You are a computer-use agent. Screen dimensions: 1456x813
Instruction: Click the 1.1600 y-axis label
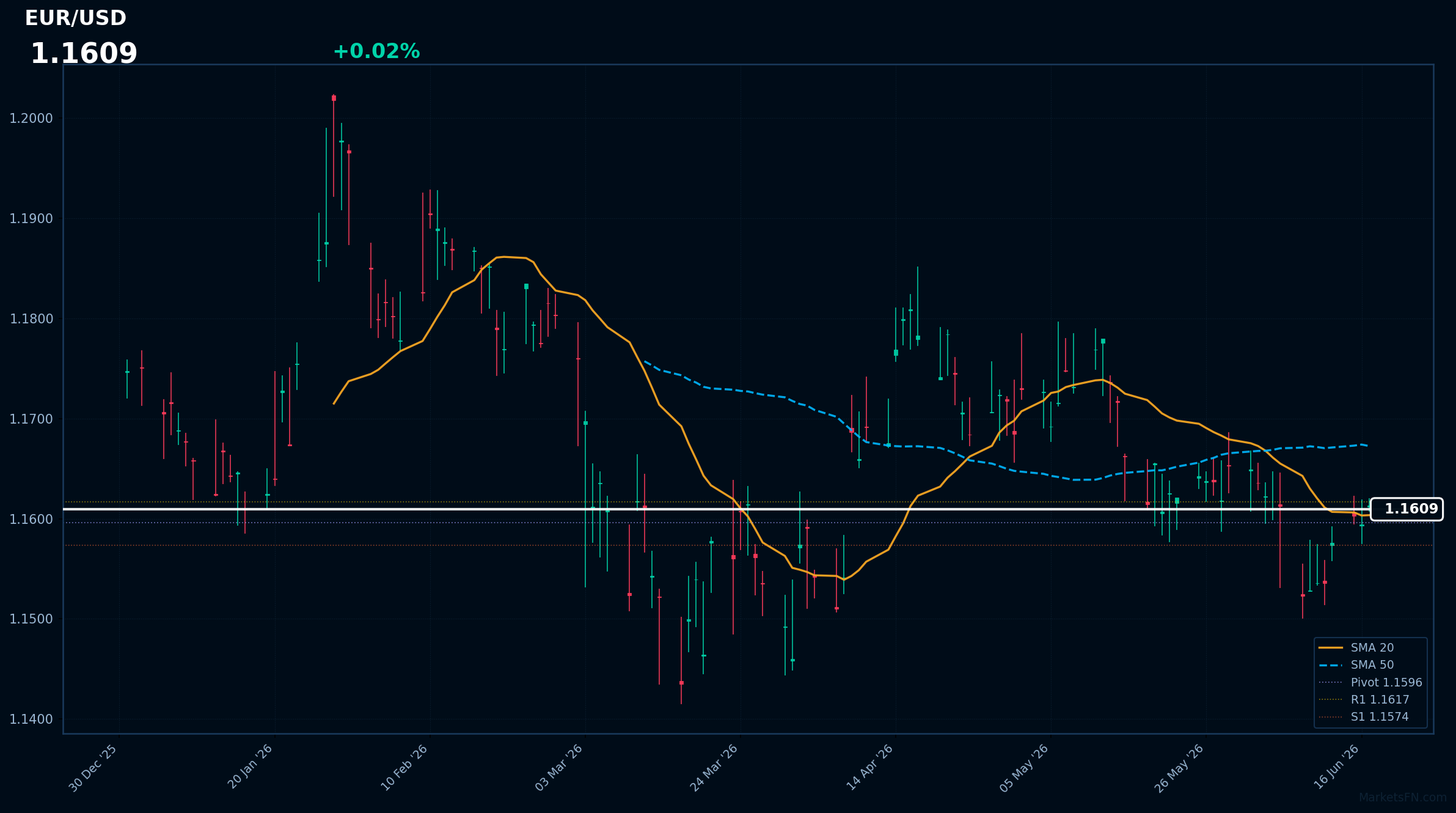(31, 520)
